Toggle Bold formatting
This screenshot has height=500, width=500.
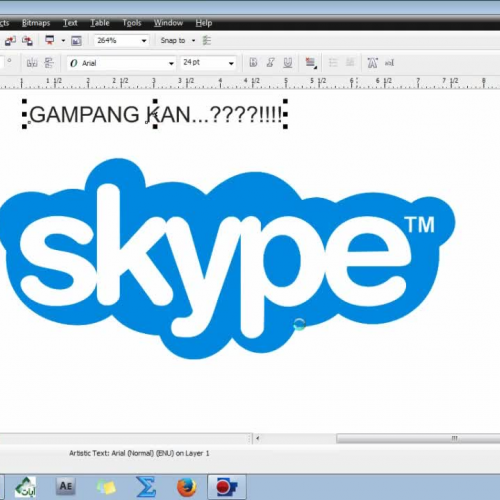pos(253,62)
